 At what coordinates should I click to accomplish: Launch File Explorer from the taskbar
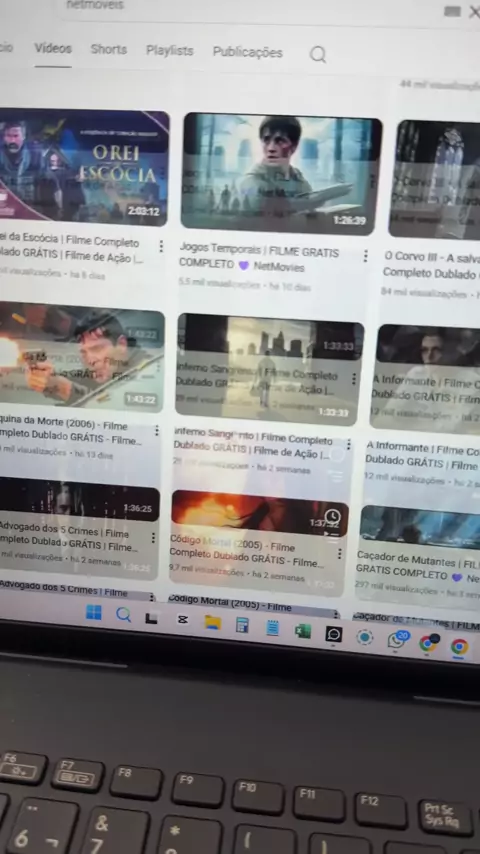tap(213, 622)
